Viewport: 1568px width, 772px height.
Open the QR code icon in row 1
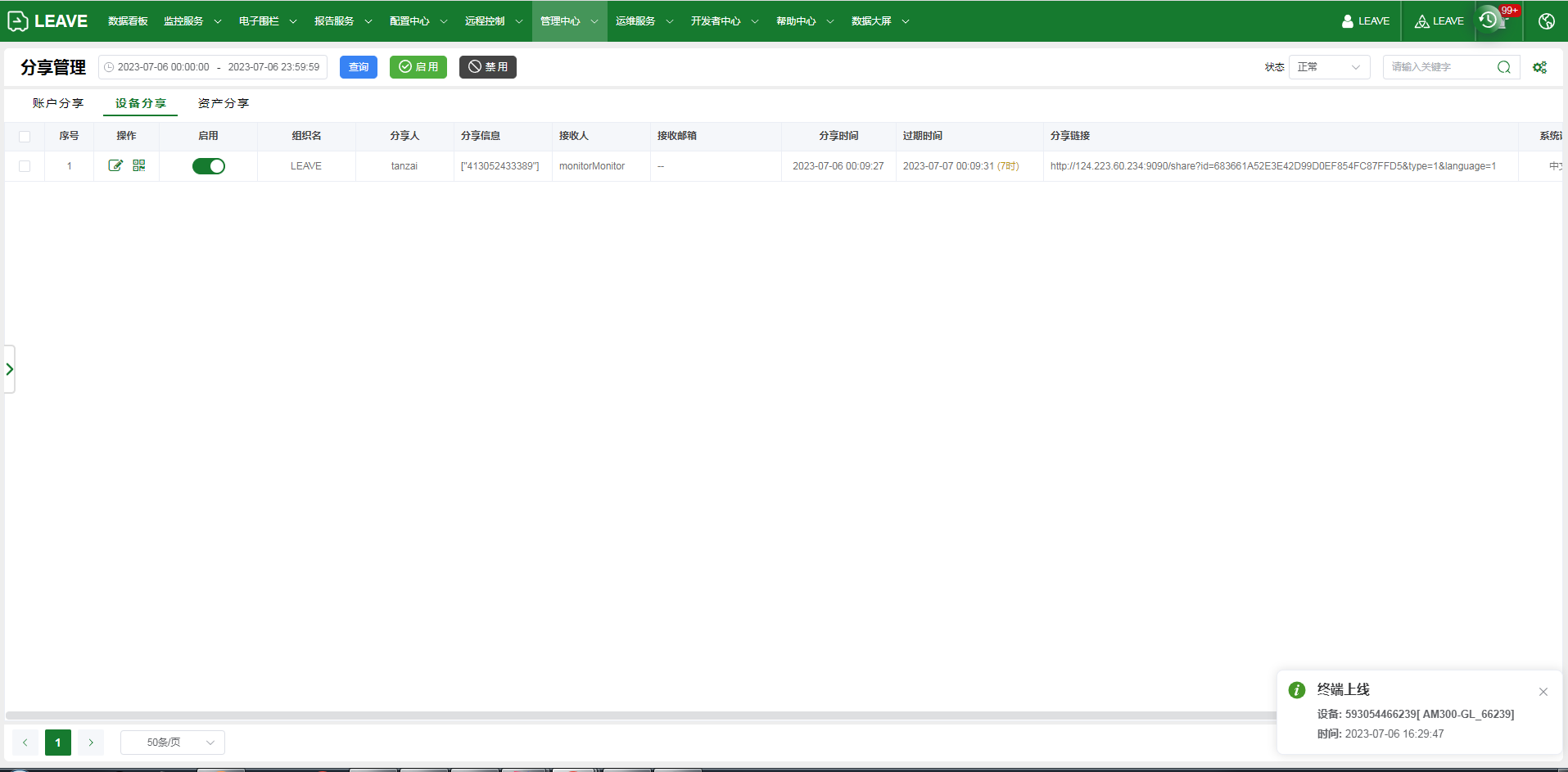(139, 165)
